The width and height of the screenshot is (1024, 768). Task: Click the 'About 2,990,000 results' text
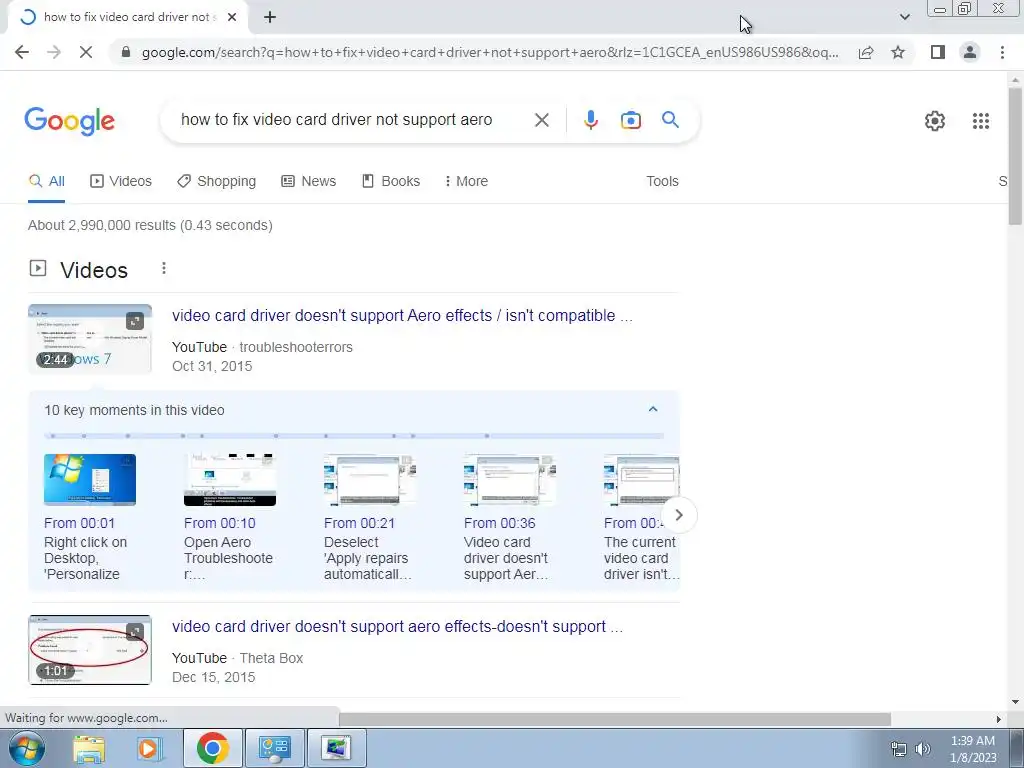[150, 225]
